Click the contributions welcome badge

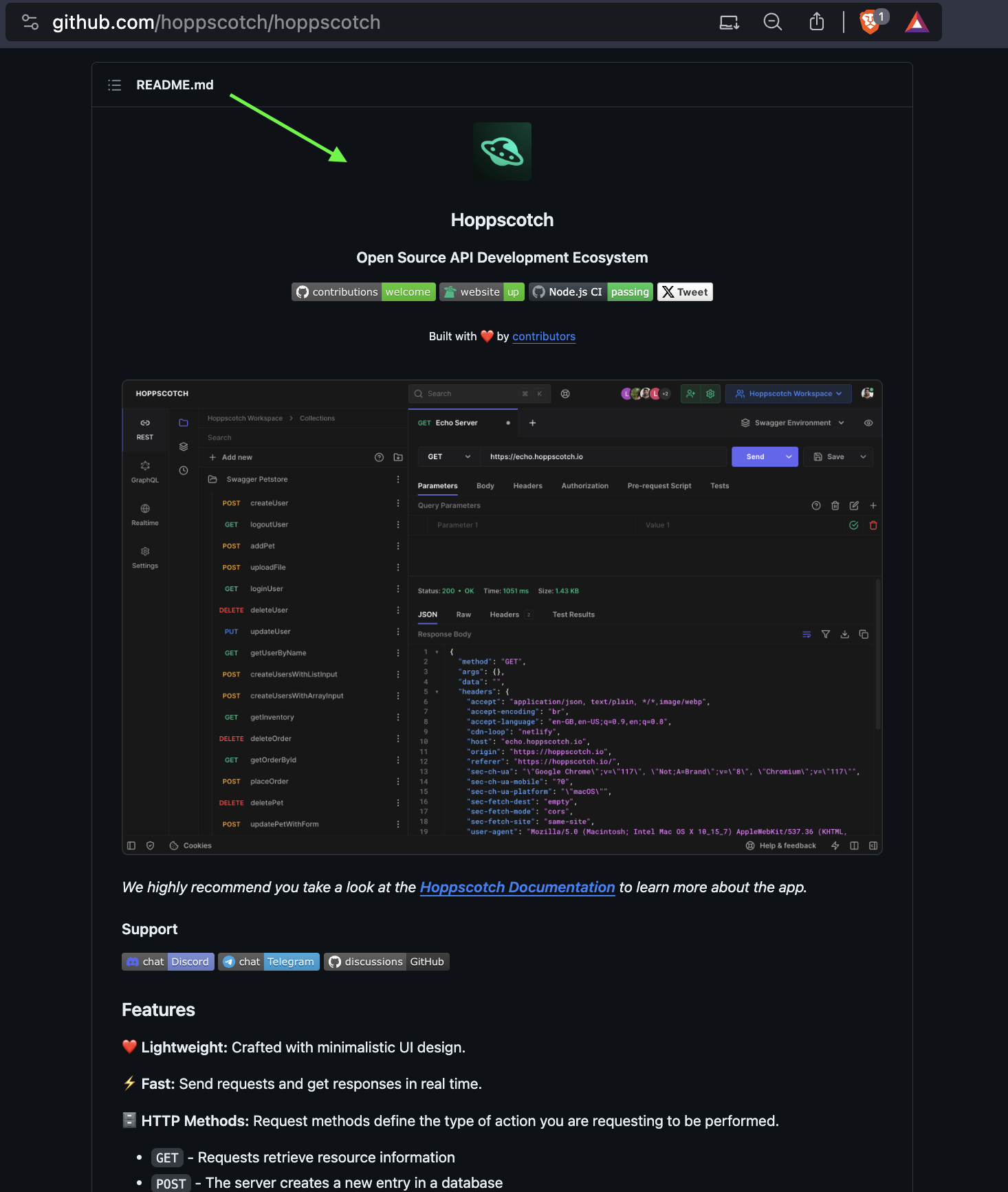364,292
